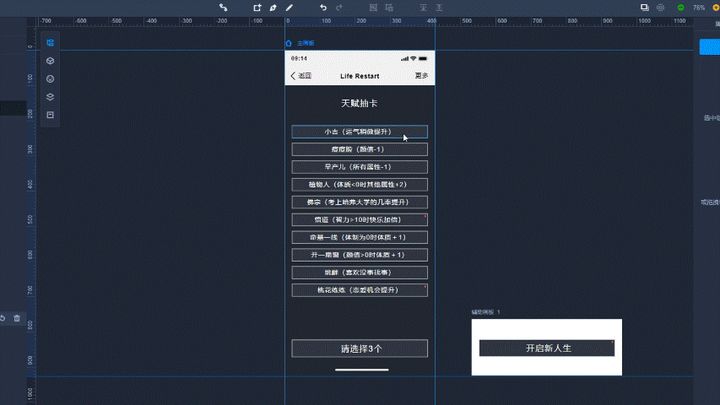Click the restore arrow icon at far left

tap(3, 318)
